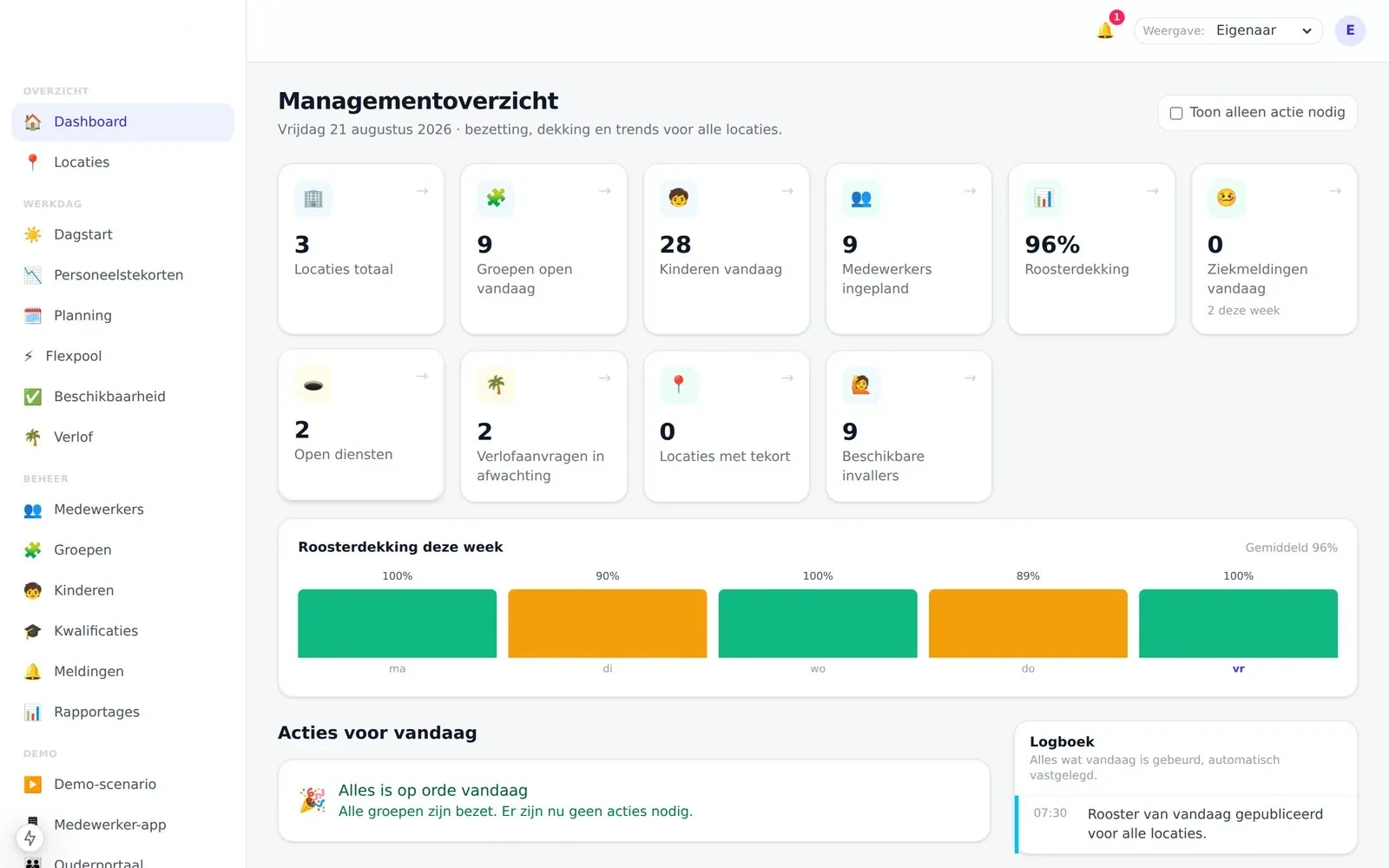The width and height of the screenshot is (1389, 868).
Task: Click the arrow on the Roosterdekking card
Action: (1153, 191)
